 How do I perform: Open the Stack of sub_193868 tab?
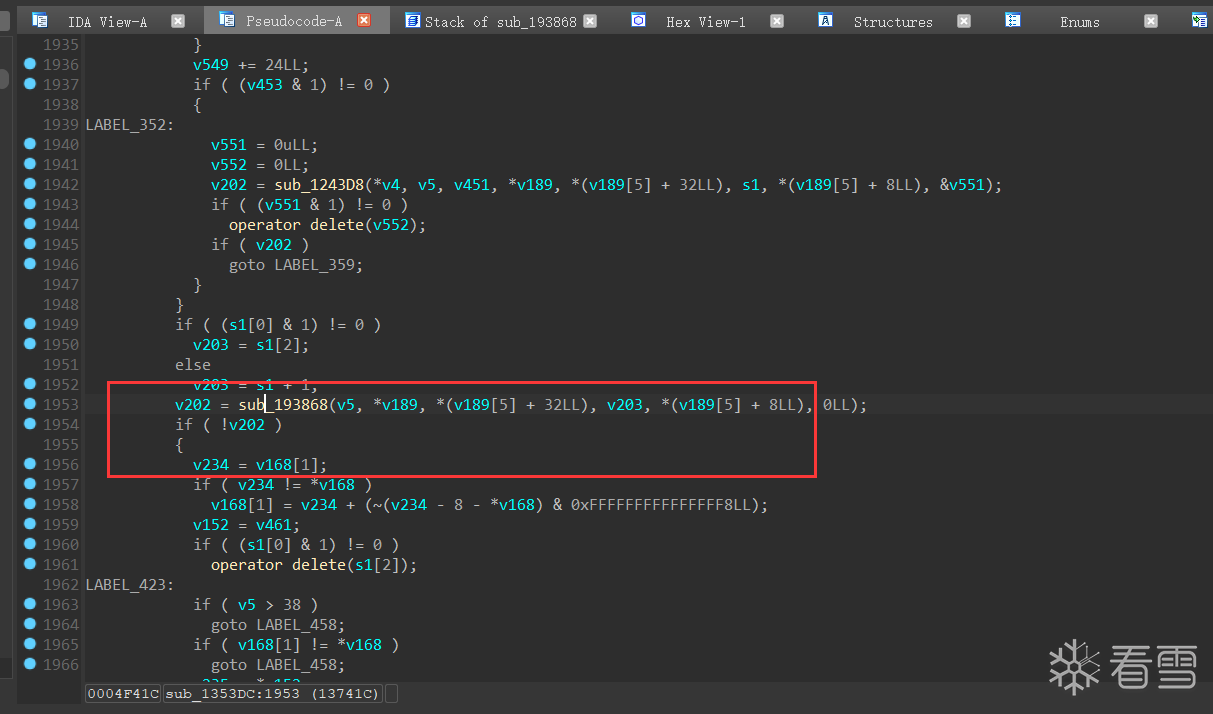click(500, 21)
